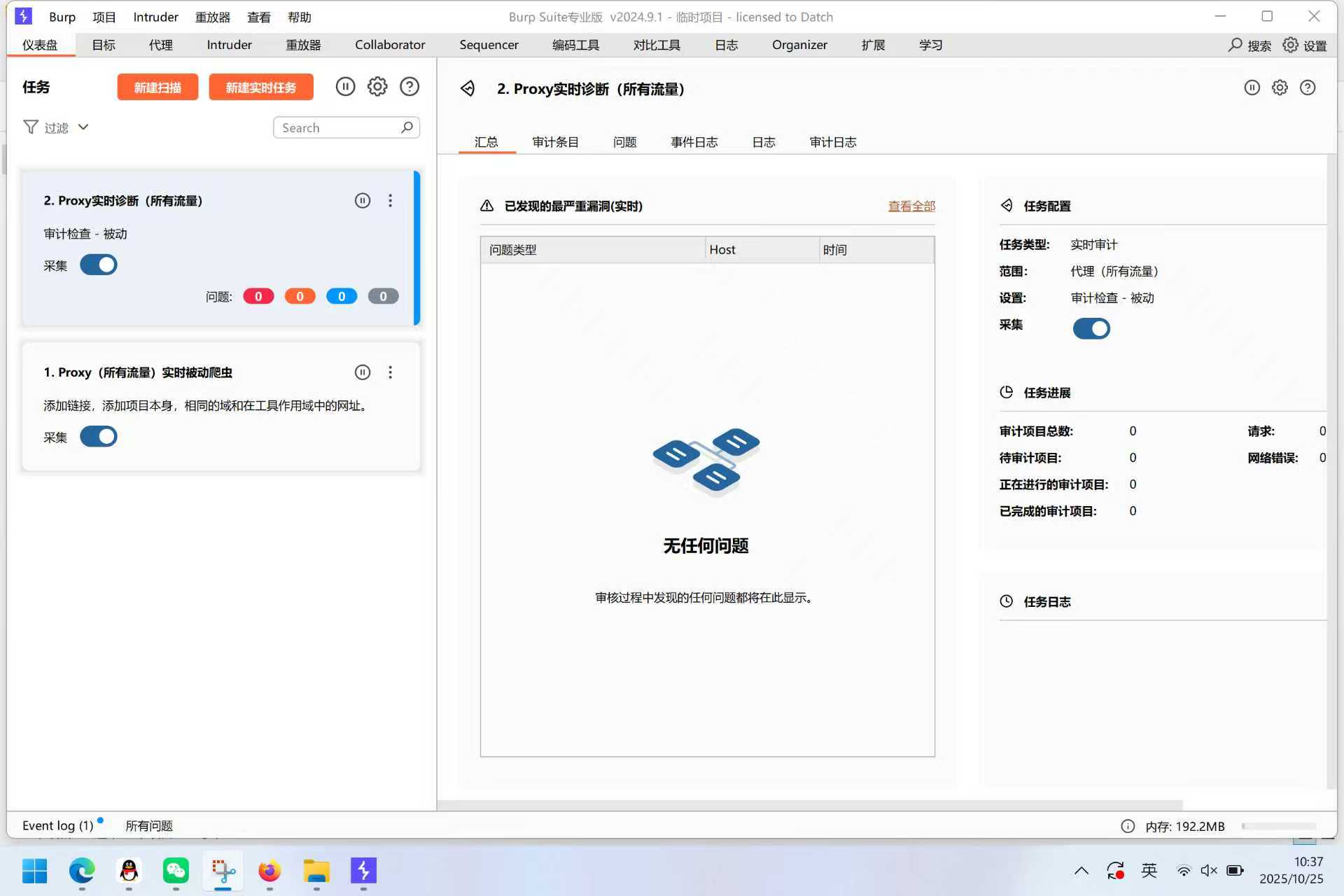Pause task via right detail header icon
This screenshot has height=896, width=1344.
[1252, 88]
